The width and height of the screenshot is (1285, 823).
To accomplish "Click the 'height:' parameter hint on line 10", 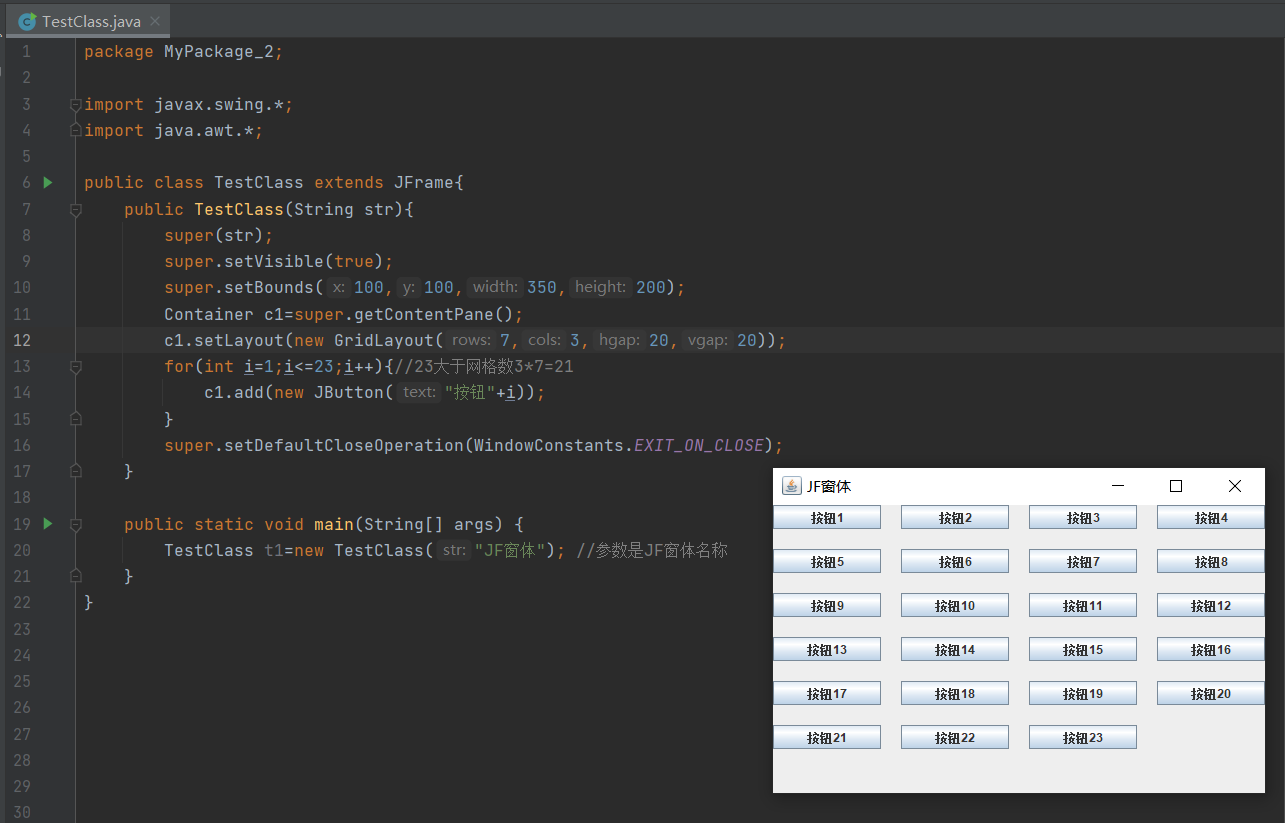I will click(x=600, y=287).
